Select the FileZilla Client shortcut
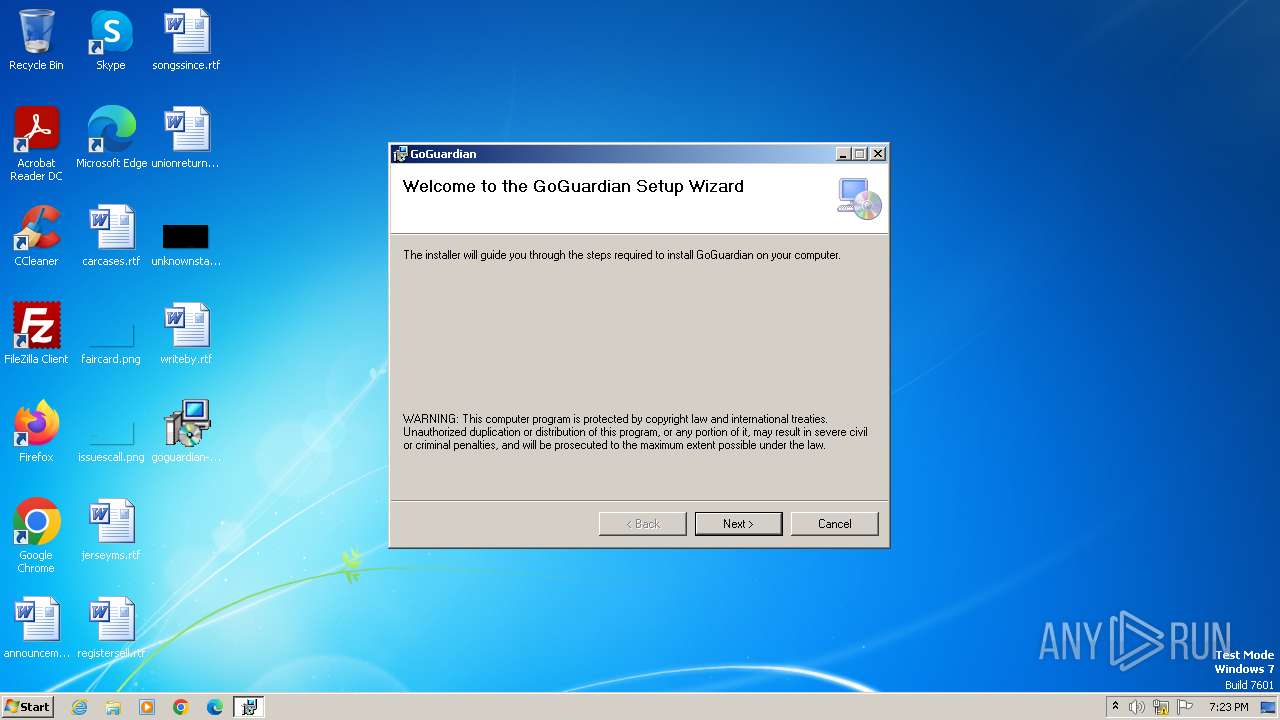 (36, 334)
